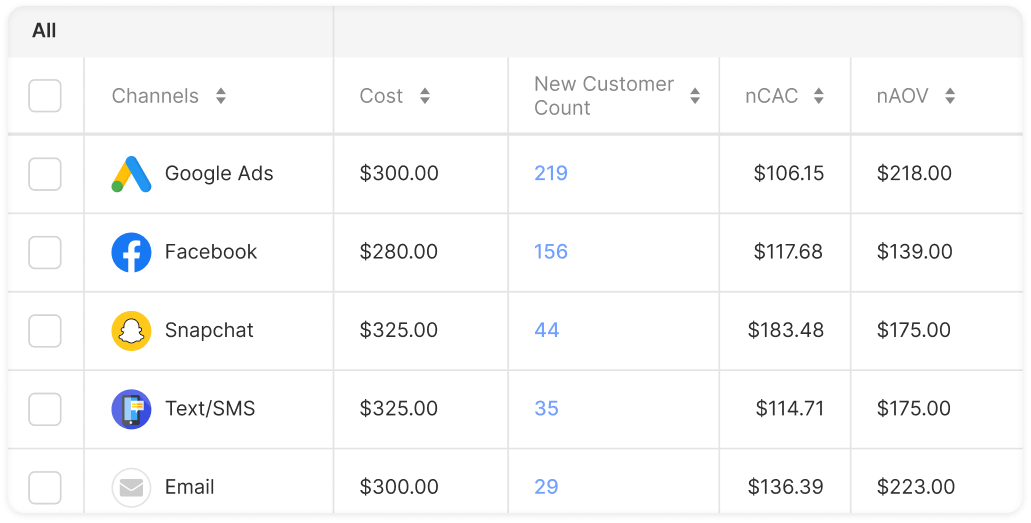Sort by New Customer Count arrows

tap(695, 96)
